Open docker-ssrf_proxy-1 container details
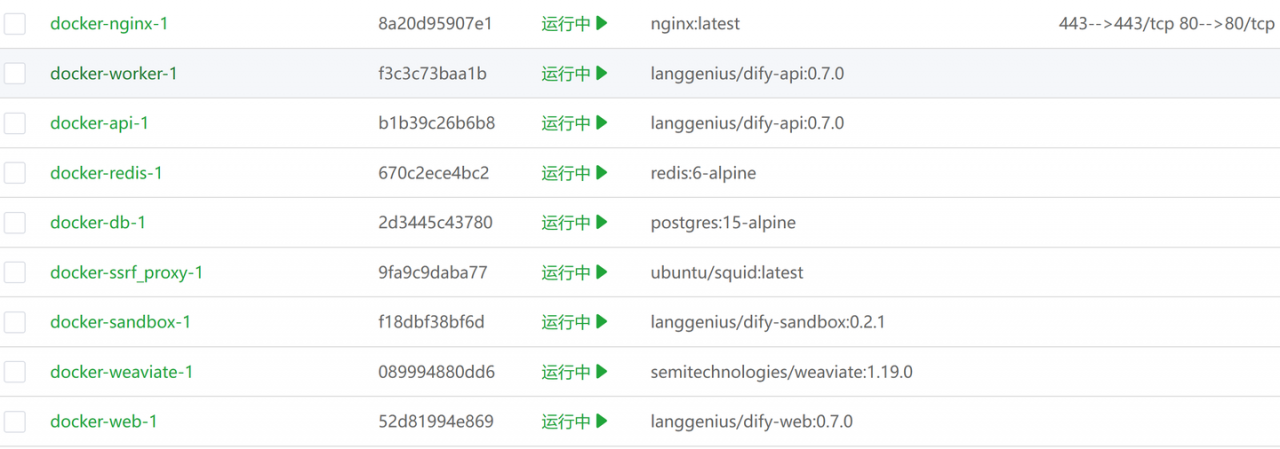The width and height of the screenshot is (1280, 449). click(127, 273)
